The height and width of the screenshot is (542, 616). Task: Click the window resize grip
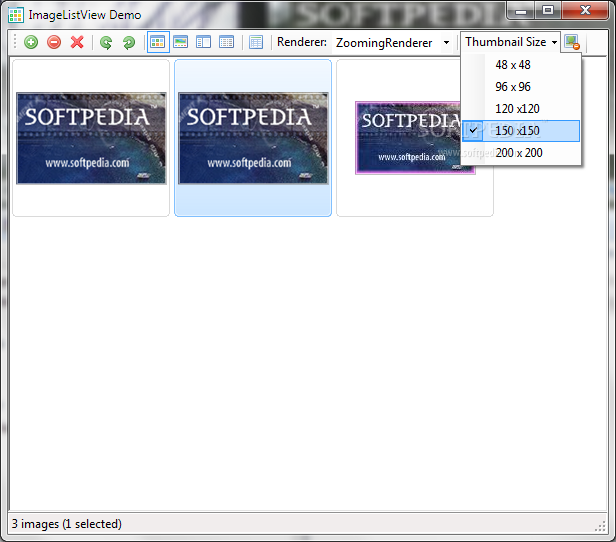pos(600,526)
